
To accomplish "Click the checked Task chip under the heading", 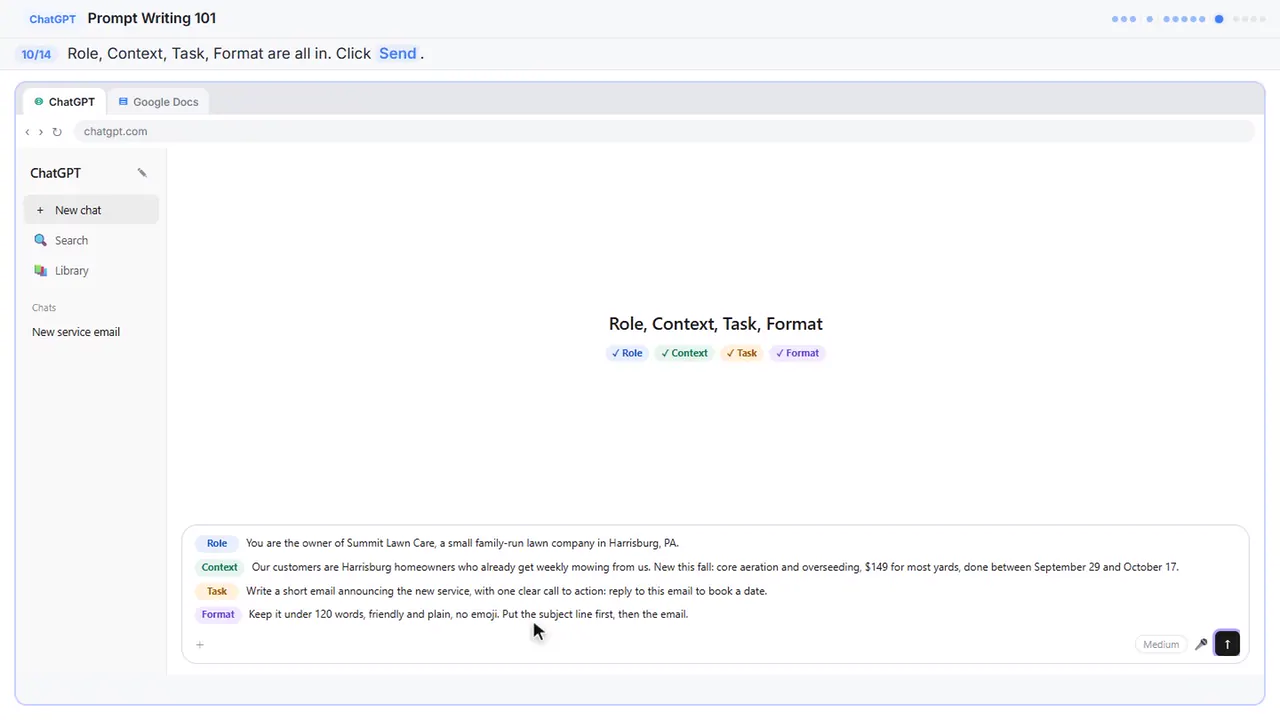I will coord(742,353).
